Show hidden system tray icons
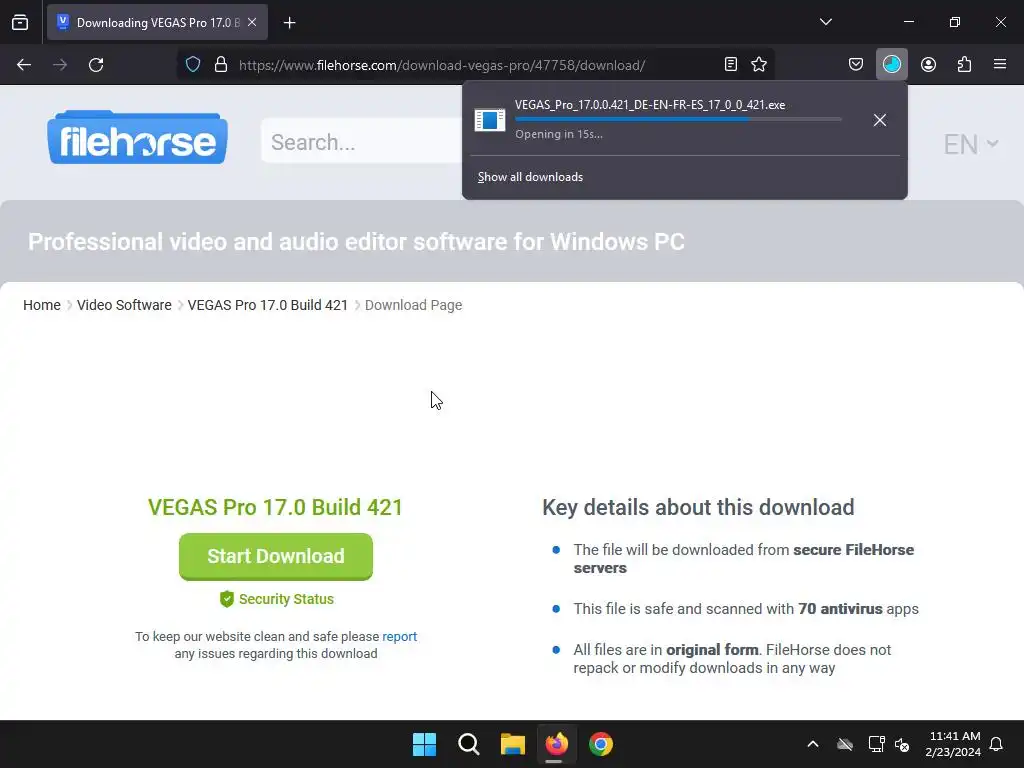 coord(813,744)
